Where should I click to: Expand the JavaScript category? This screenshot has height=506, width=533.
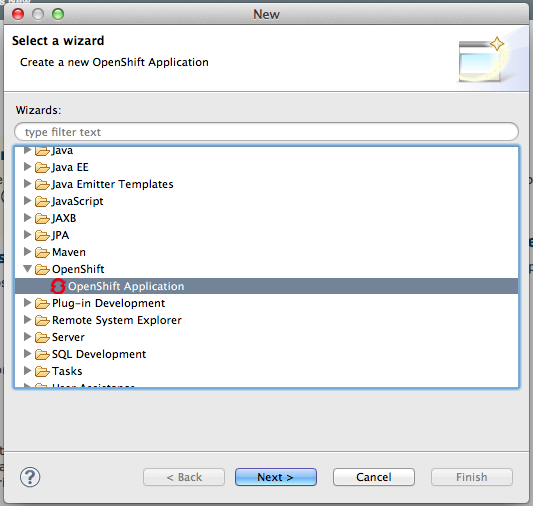[x=27, y=200]
